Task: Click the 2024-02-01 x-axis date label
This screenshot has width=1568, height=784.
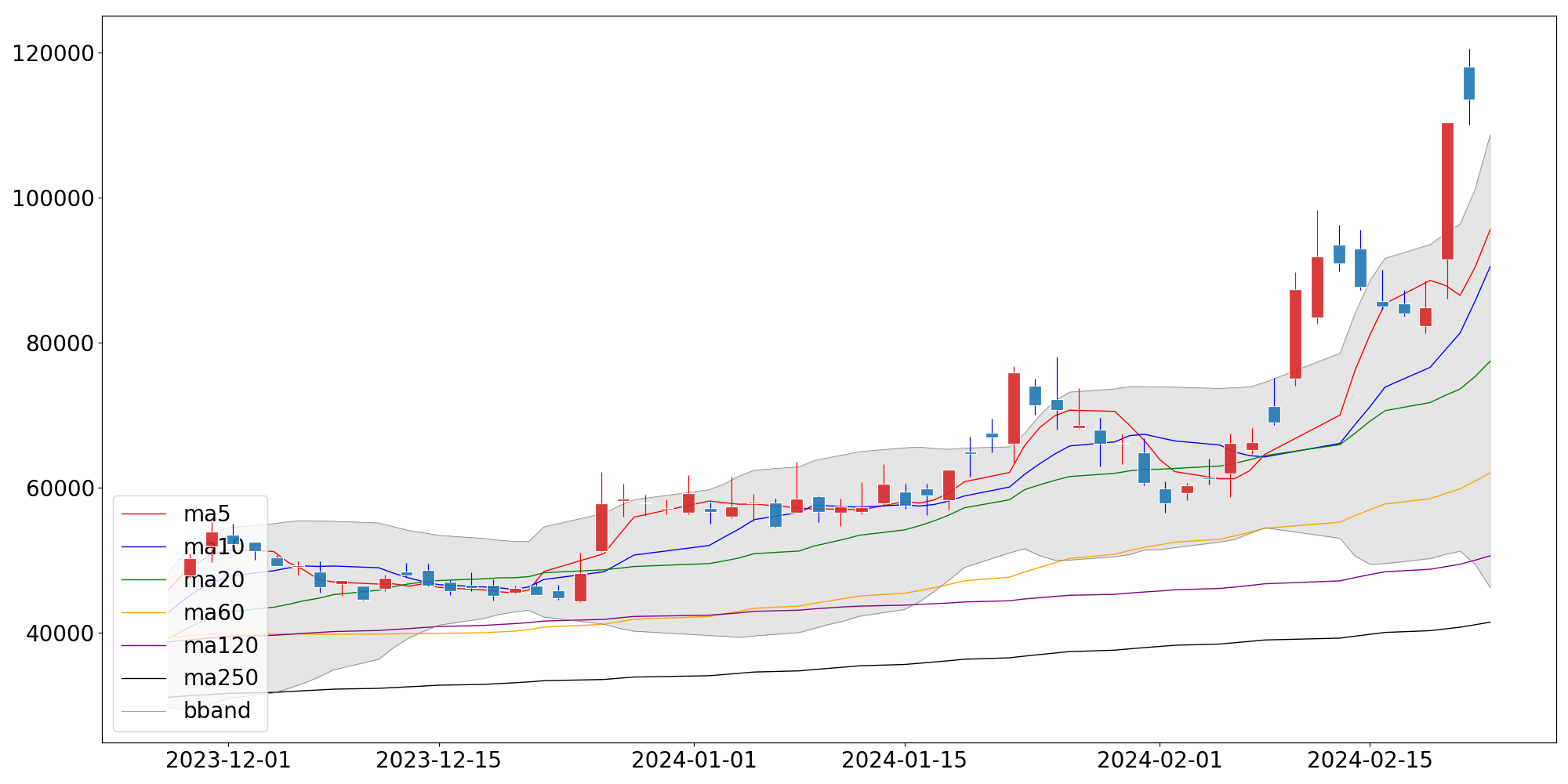Action: pos(1160,760)
